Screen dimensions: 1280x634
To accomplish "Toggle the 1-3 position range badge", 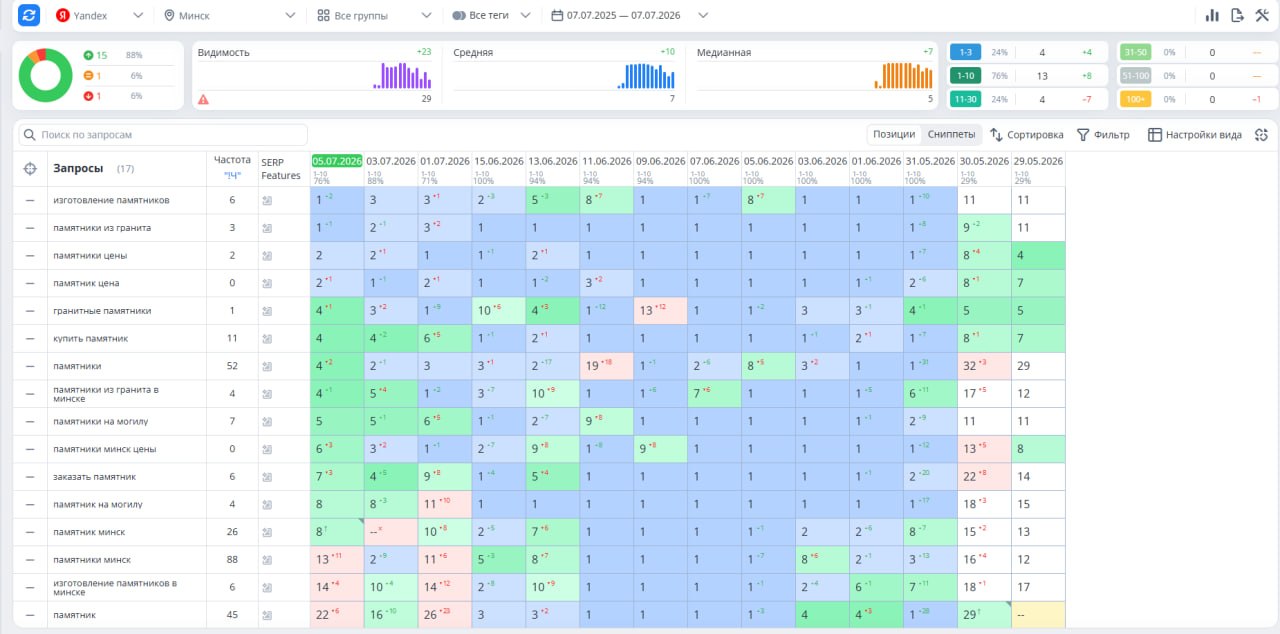I will (965, 52).
